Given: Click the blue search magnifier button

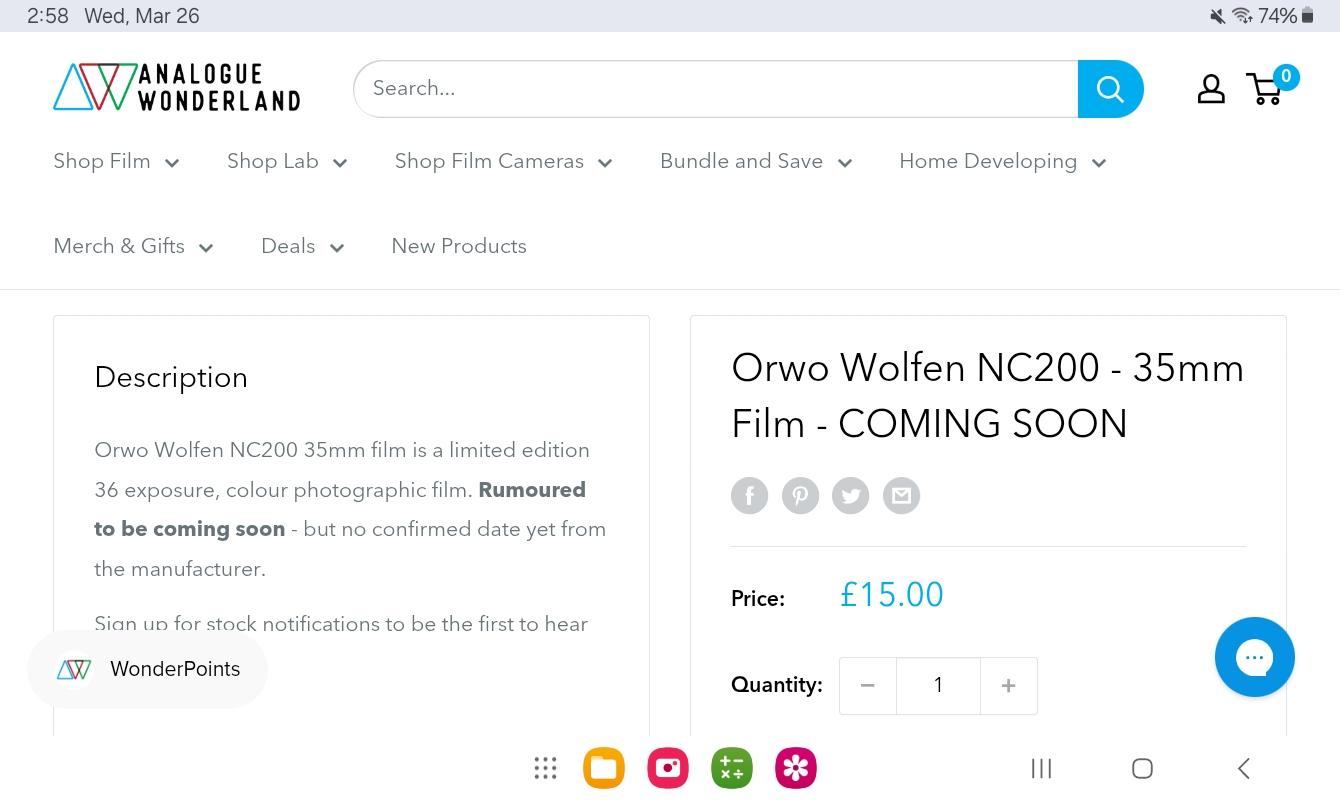Looking at the screenshot, I should [1110, 89].
